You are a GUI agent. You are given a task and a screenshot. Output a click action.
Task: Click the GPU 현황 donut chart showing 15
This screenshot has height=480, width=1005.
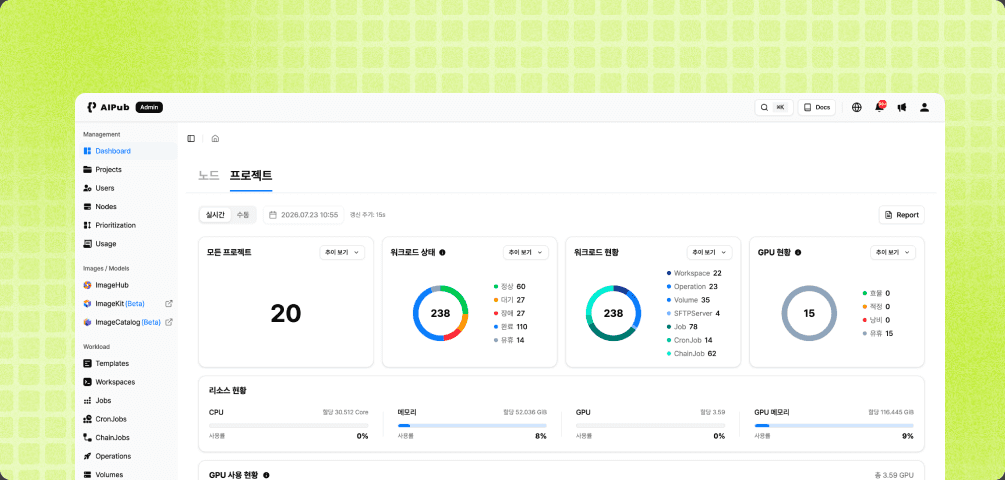coord(809,313)
